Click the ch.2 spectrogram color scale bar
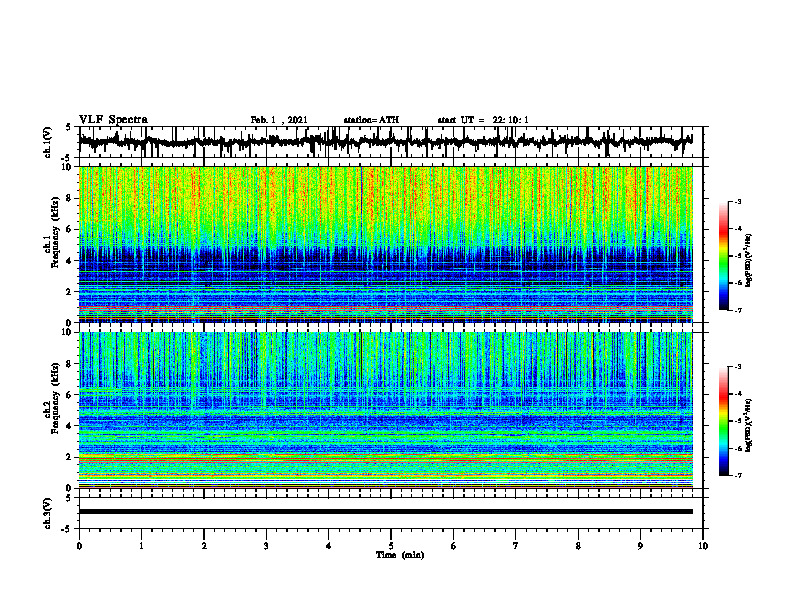This screenshot has height=612, width=792. (723, 421)
